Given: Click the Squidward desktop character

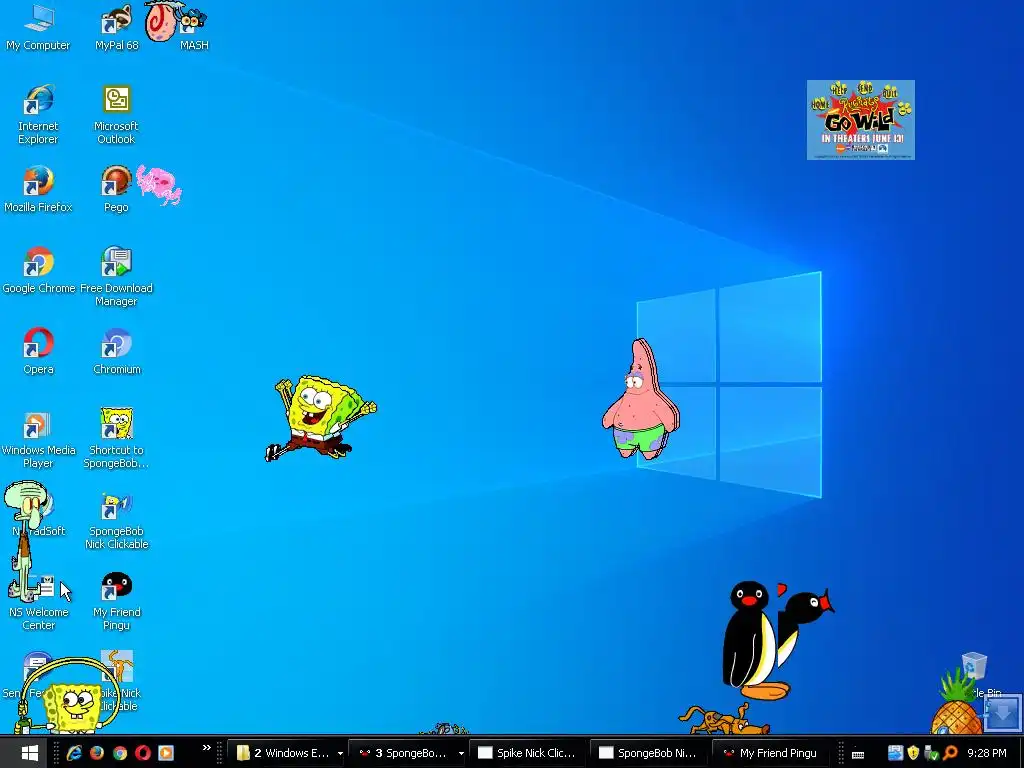Looking at the screenshot, I should click(25, 541).
